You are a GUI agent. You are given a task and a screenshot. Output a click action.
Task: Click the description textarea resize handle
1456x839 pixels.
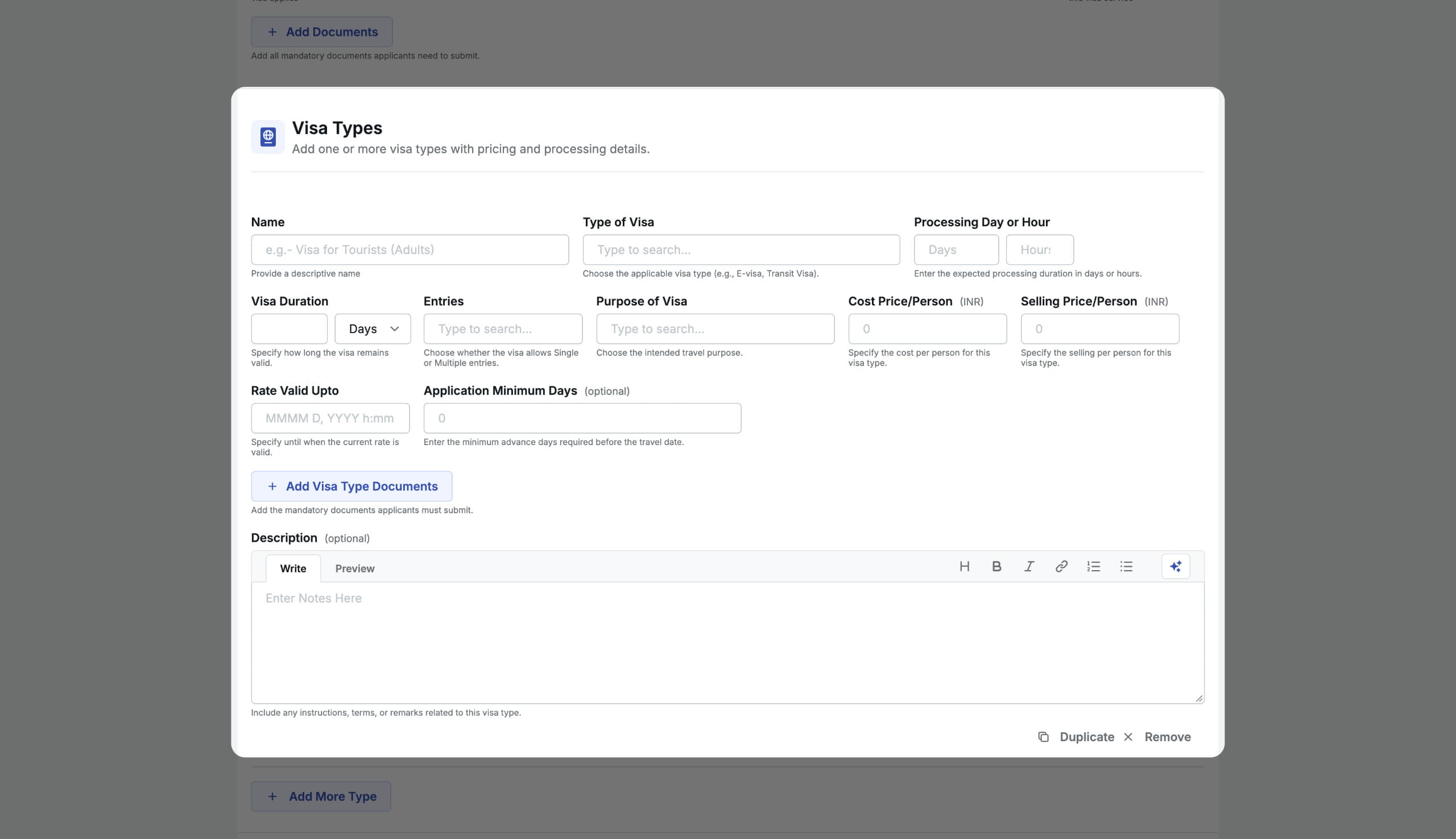tap(1199, 699)
